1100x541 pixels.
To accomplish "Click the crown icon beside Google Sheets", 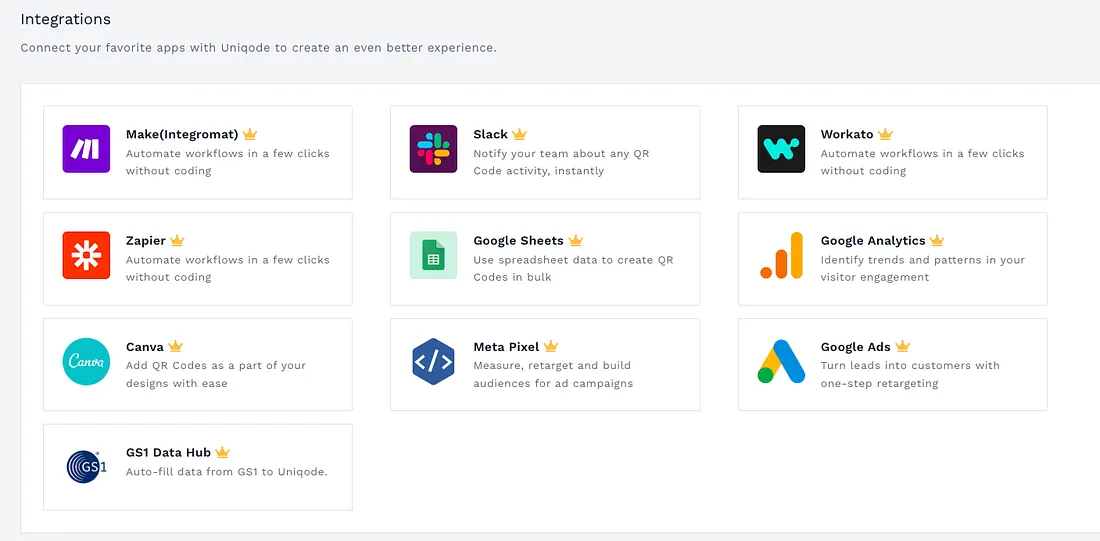I will pos(576,241).
